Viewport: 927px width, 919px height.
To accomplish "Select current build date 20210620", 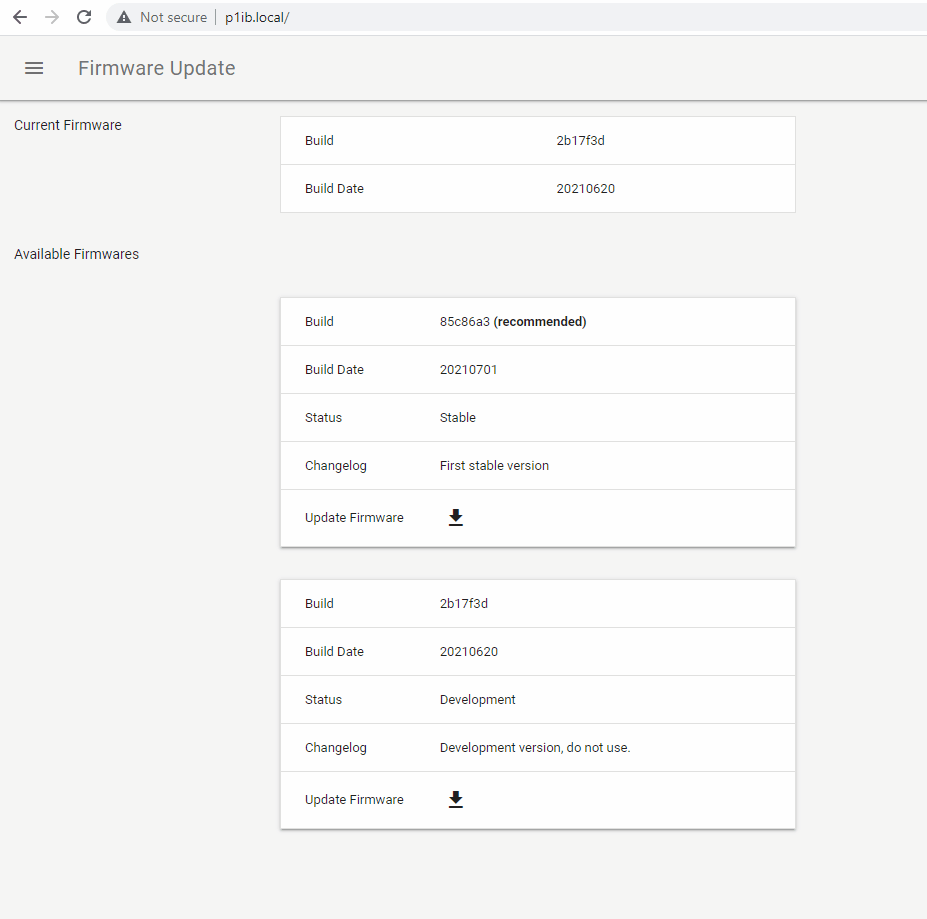I will click(x=585, y=189).
